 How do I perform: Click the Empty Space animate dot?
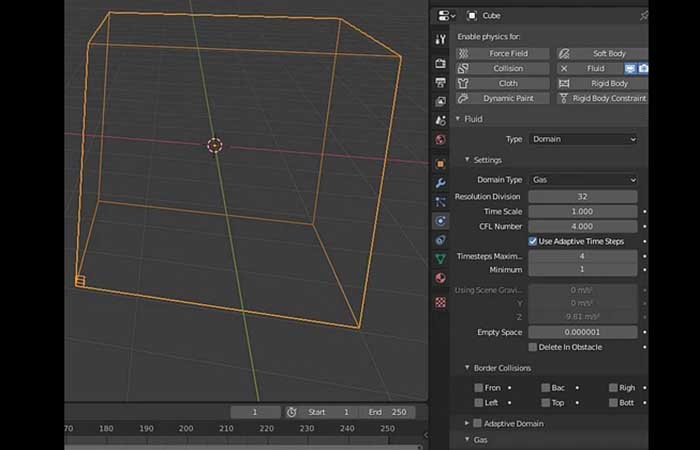coord(645,332)
